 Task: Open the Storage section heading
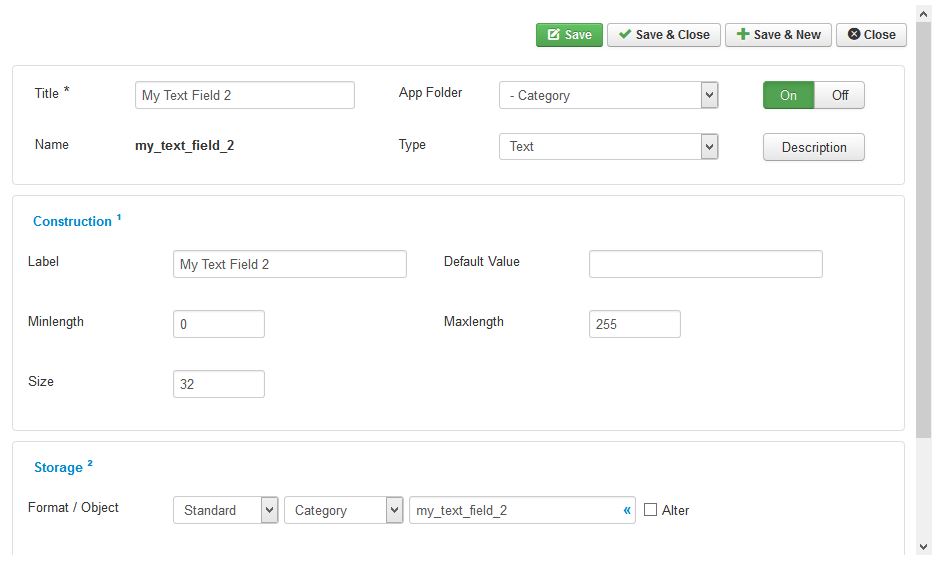(58, 467)
